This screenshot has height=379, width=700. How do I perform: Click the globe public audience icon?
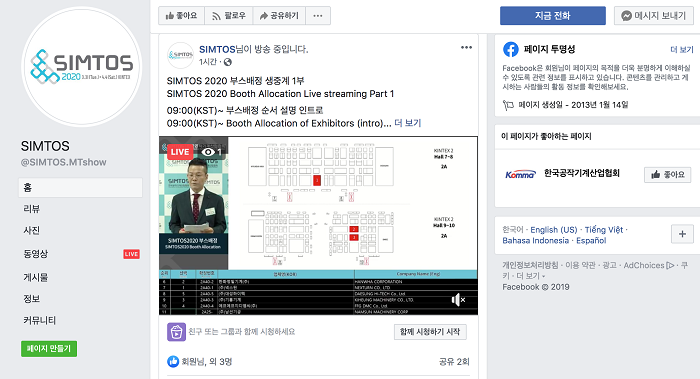point(228,62)
